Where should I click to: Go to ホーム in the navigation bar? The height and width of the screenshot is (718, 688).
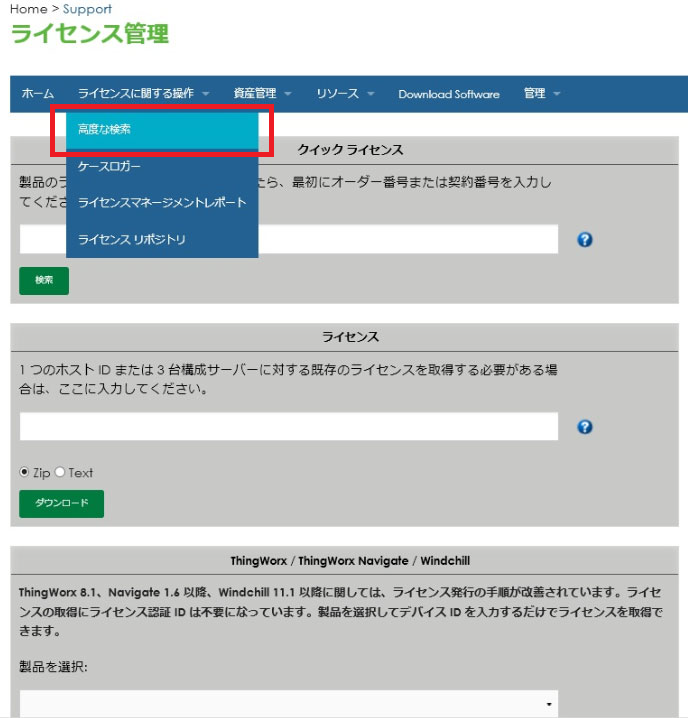tap(38, 93)
